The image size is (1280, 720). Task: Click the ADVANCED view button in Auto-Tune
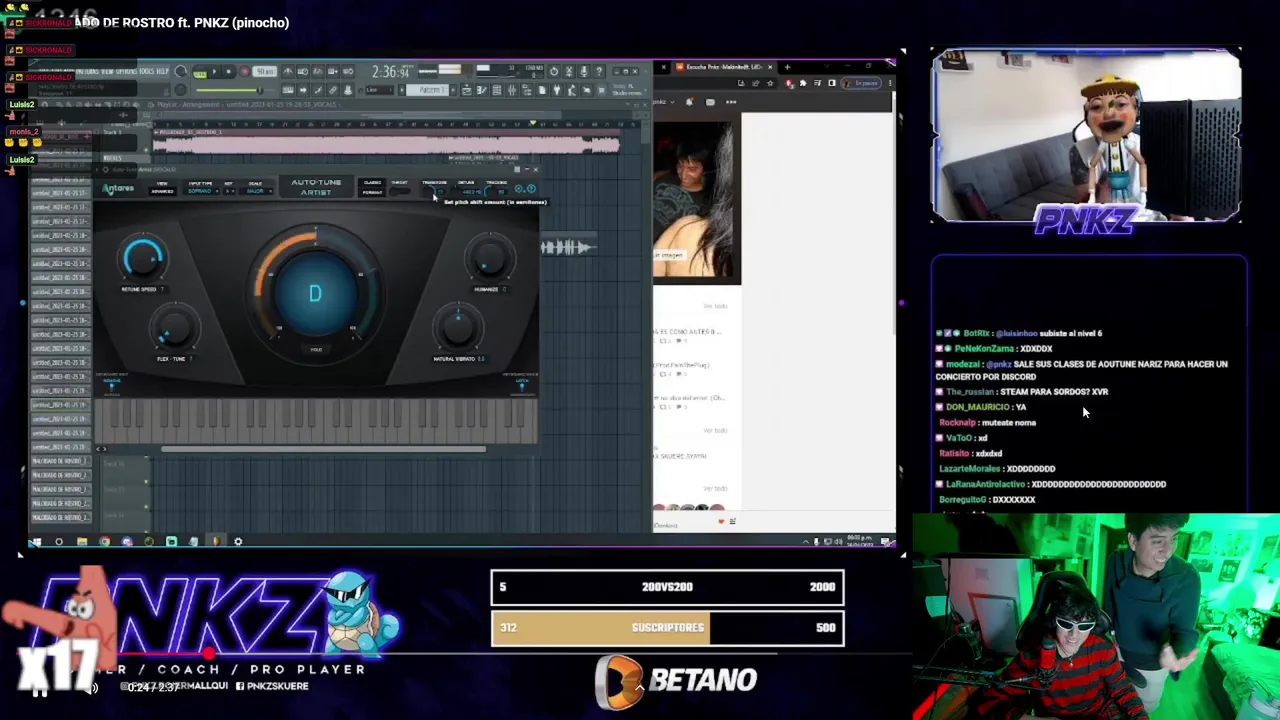162,191
